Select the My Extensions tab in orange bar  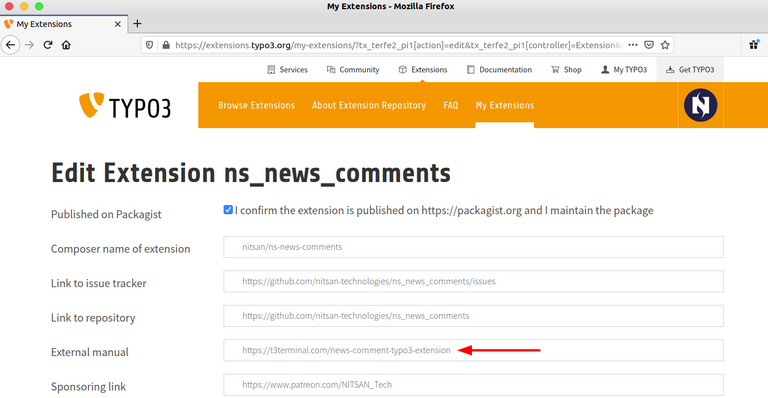pos(504,105)
